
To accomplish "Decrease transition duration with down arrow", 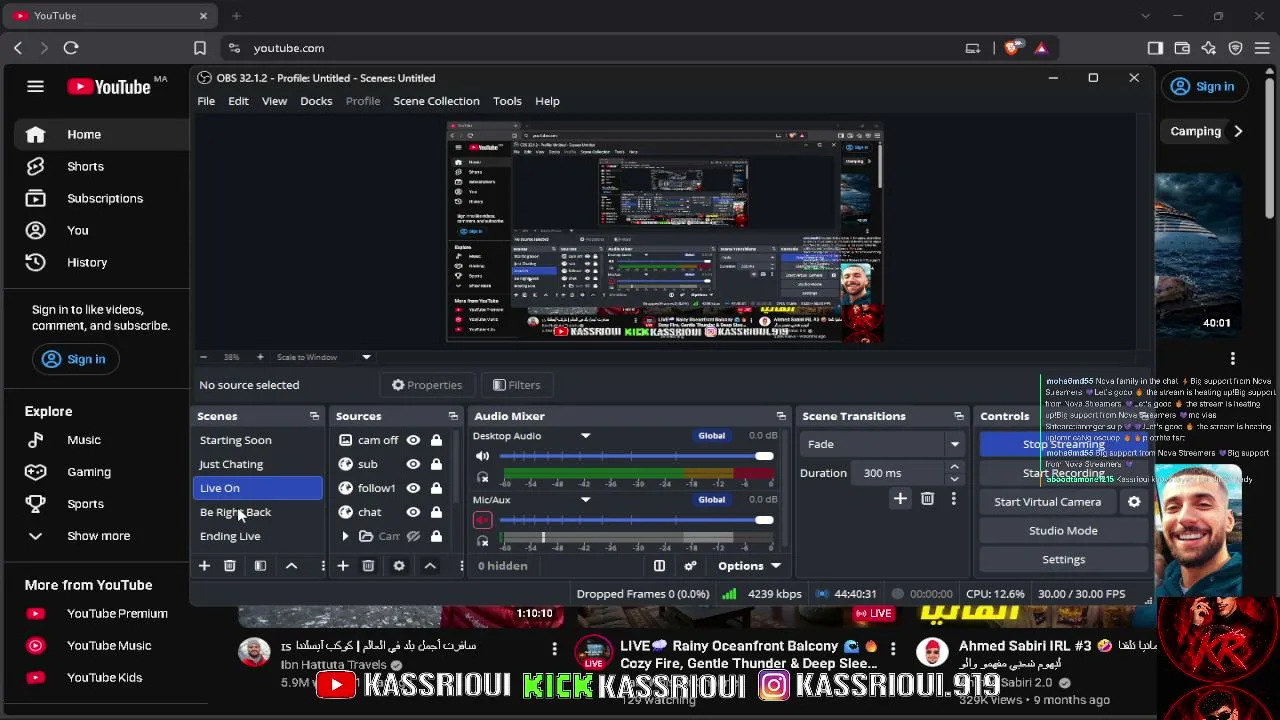I will coord(954,479).
